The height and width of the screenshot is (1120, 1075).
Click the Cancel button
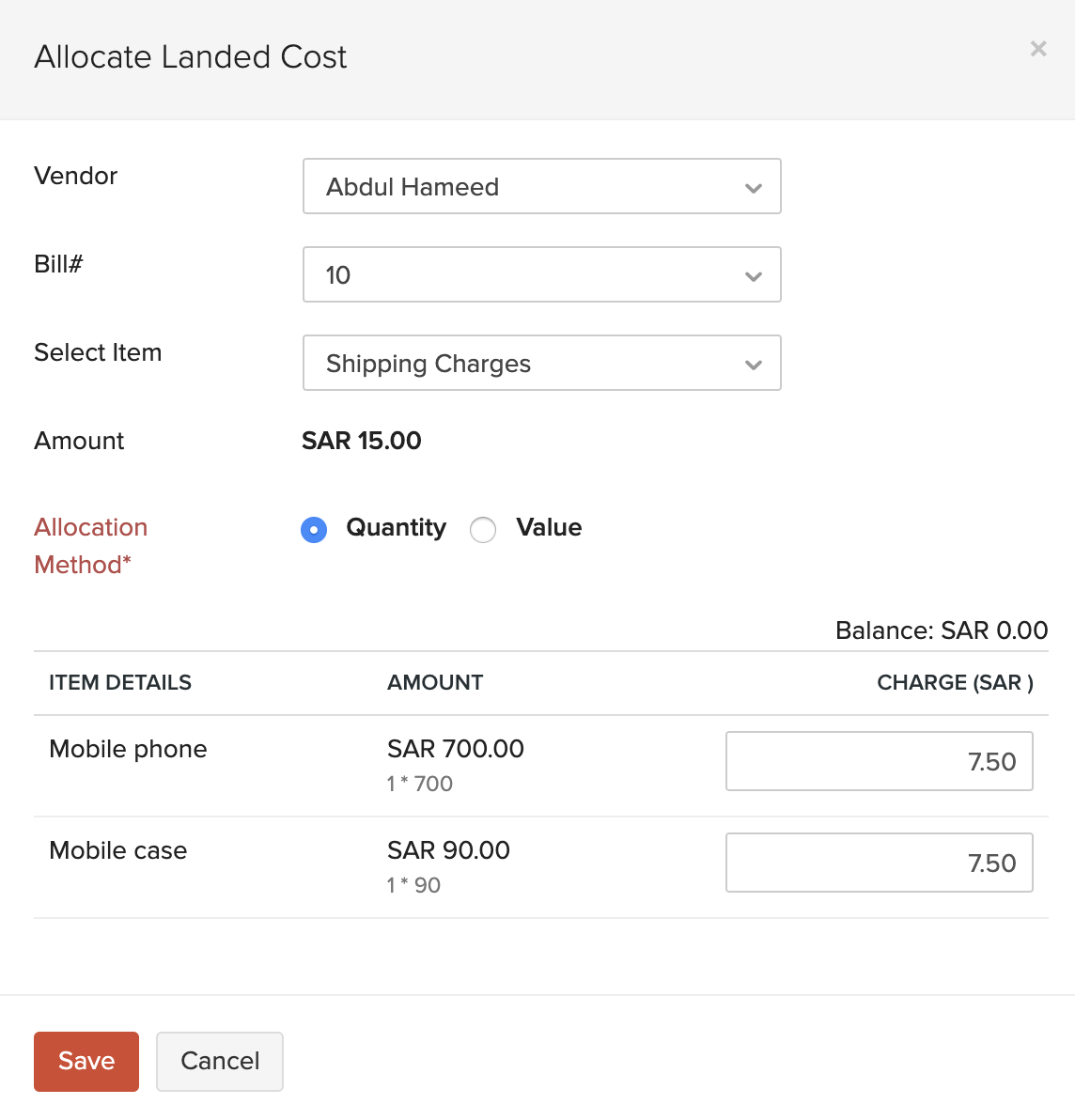[x=219, y=1061]
